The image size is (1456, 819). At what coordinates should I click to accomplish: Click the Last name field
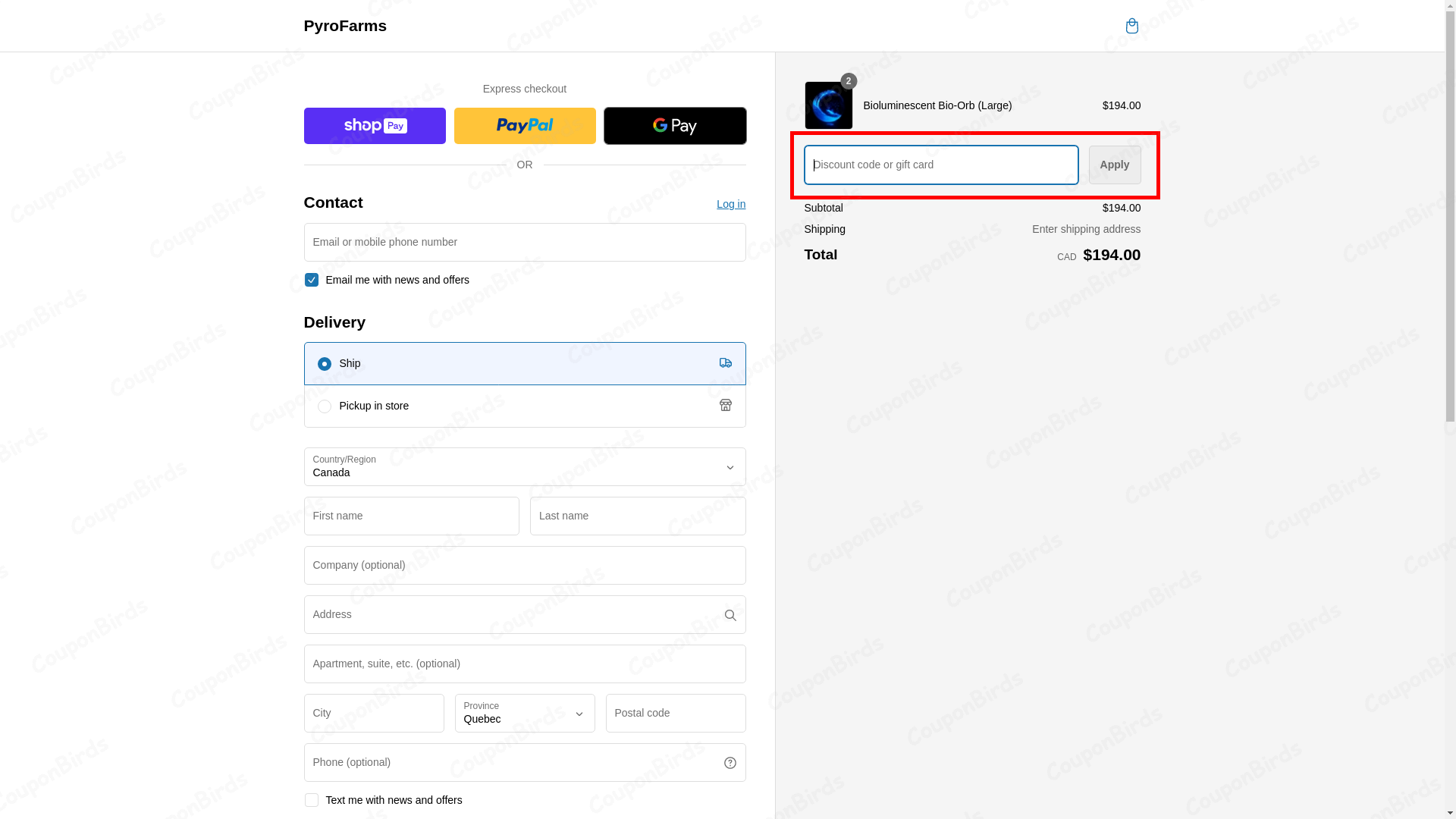click(638, 516)
